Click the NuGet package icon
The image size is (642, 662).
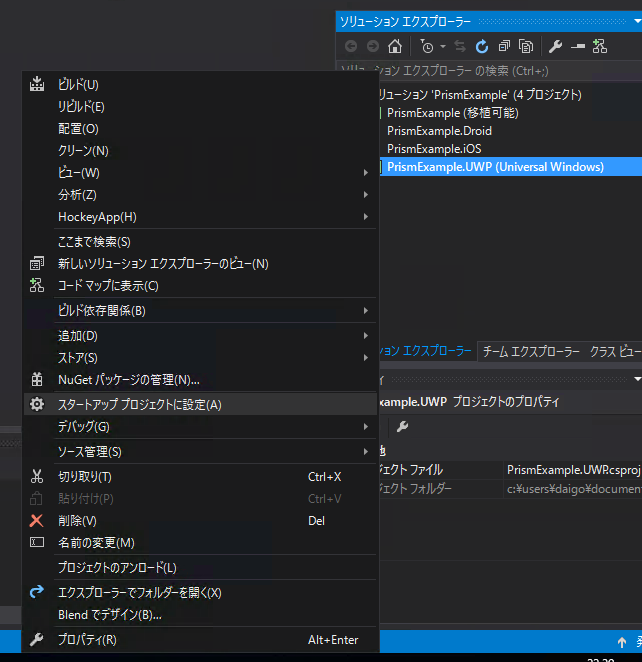click(x=37, y=379)
